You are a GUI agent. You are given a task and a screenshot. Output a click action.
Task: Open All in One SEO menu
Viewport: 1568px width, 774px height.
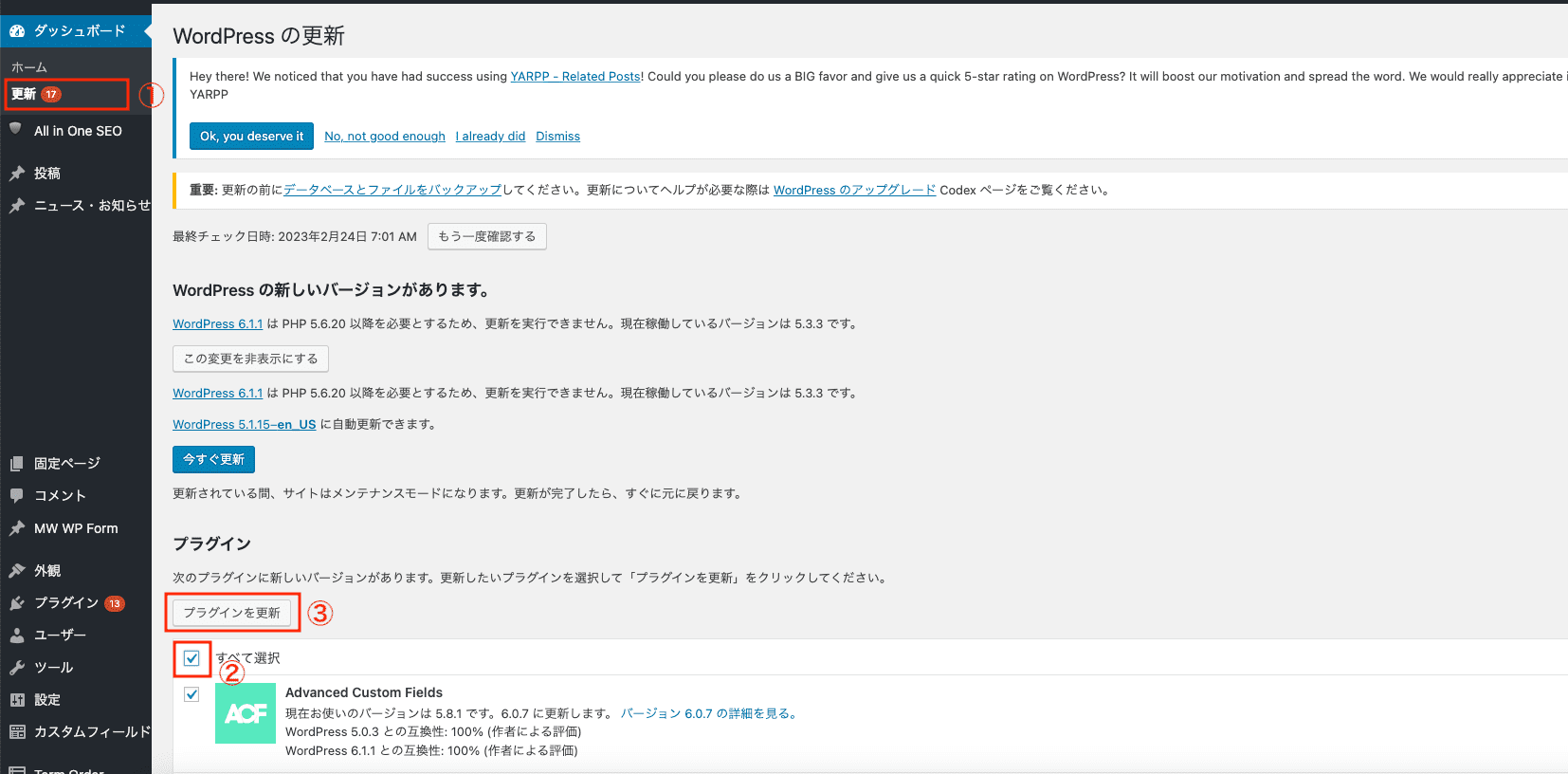[x=76, y=131]
